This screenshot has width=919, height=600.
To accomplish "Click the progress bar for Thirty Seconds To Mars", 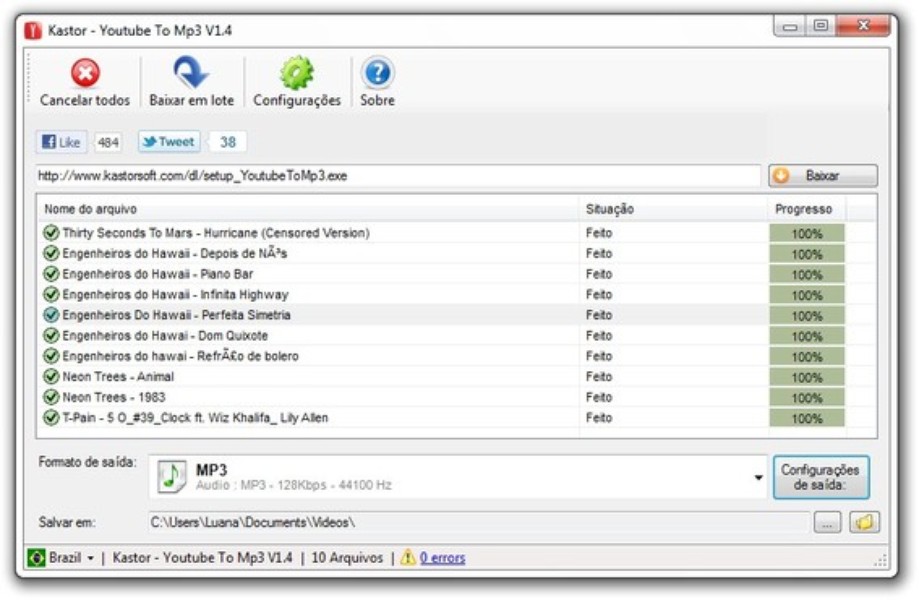I will pos(806,233).
